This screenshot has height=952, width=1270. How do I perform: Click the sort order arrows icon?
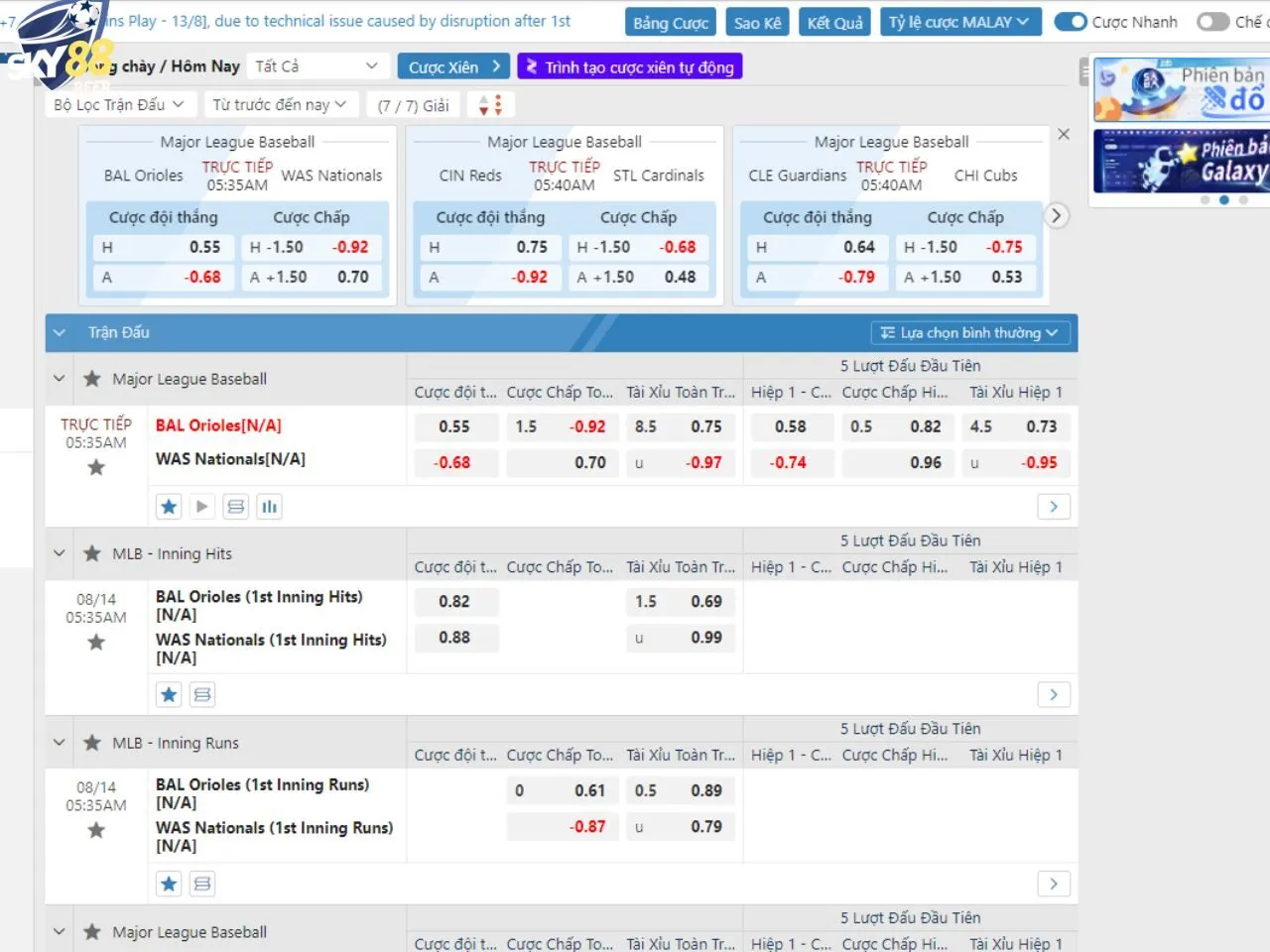[x=491, y=105]
